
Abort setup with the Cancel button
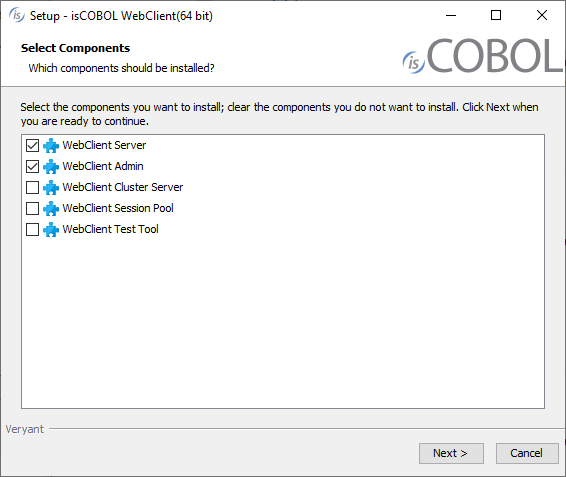click(x=527, y=453)
